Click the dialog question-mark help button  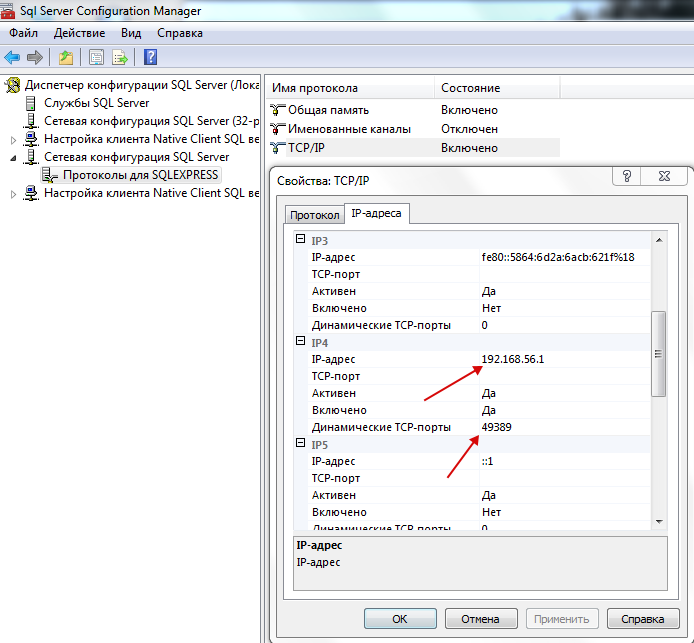pyautogui.click(x=627, y=176)
